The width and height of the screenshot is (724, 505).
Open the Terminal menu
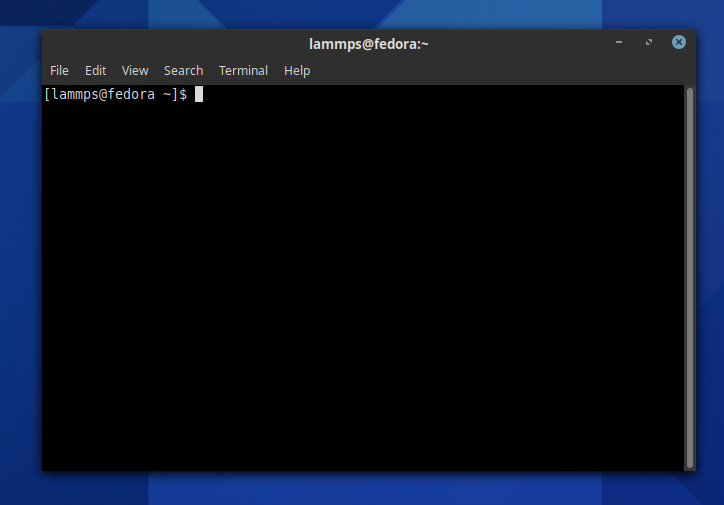[x=243, y=71]
